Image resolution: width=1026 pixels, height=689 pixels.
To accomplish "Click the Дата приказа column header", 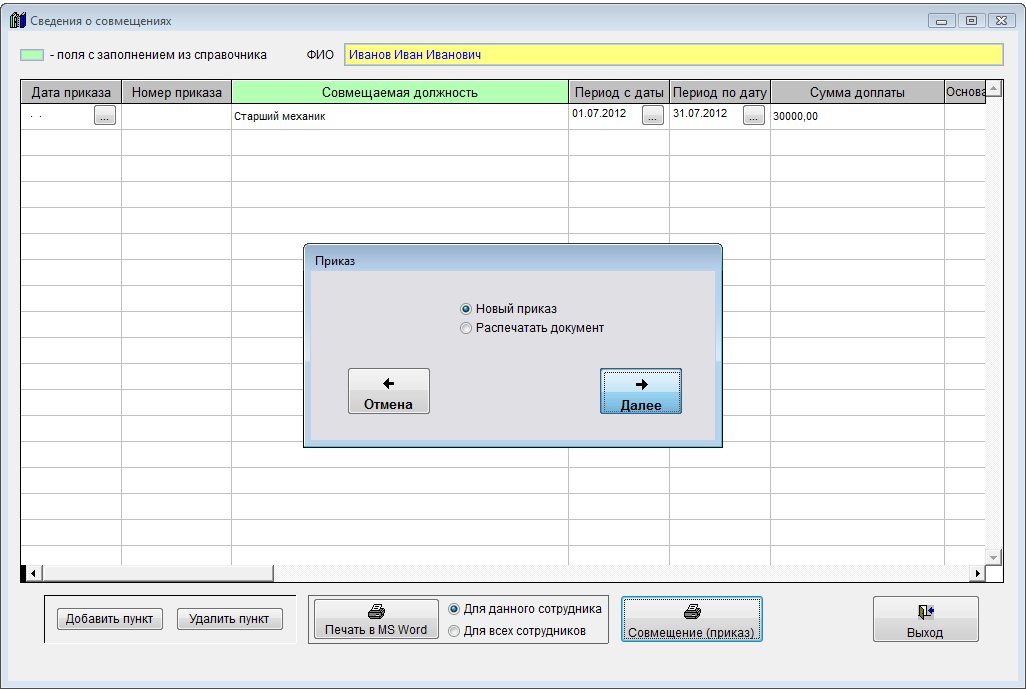I will point(71,92).
